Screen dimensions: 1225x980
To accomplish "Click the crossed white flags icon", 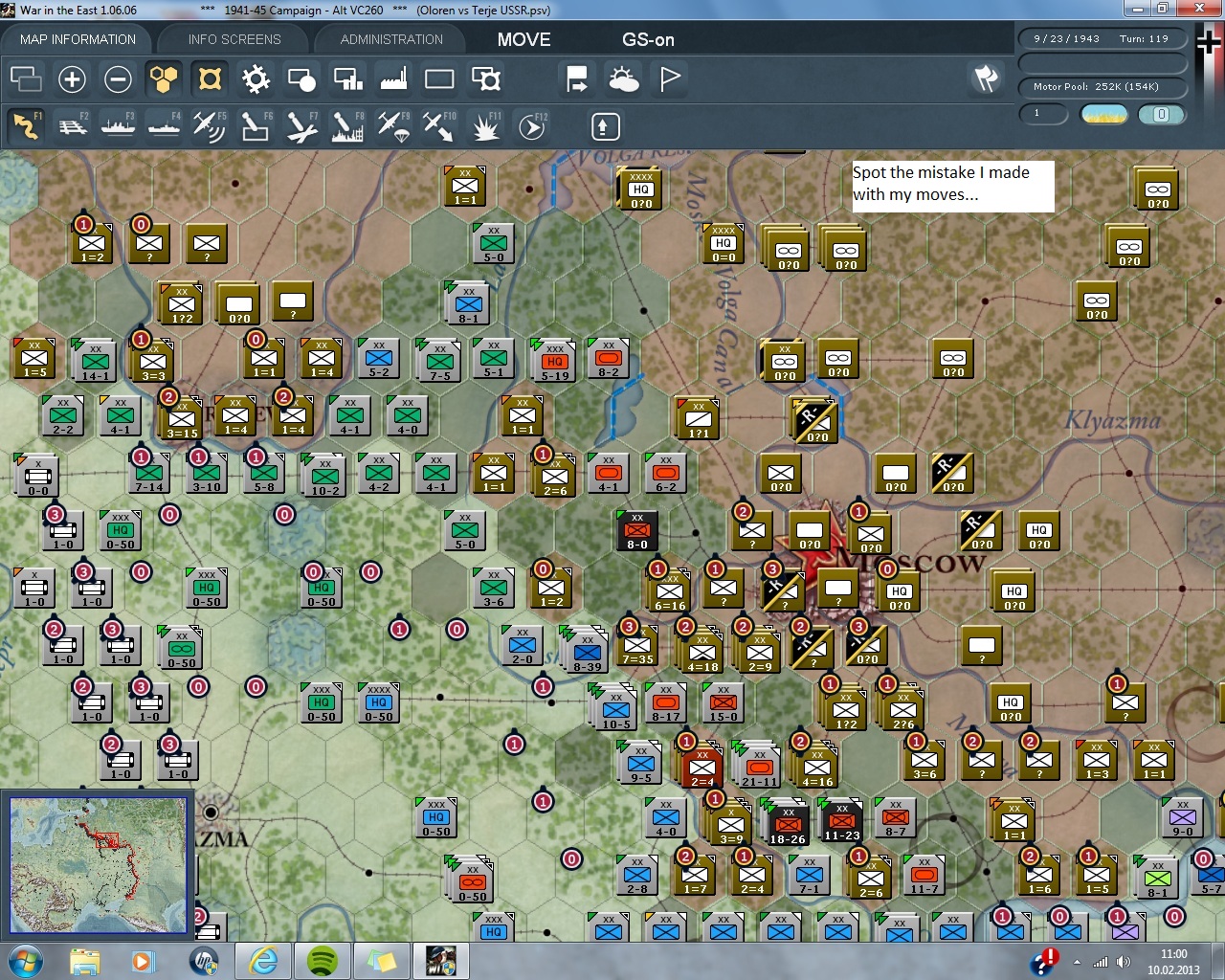I will [986, 78].
